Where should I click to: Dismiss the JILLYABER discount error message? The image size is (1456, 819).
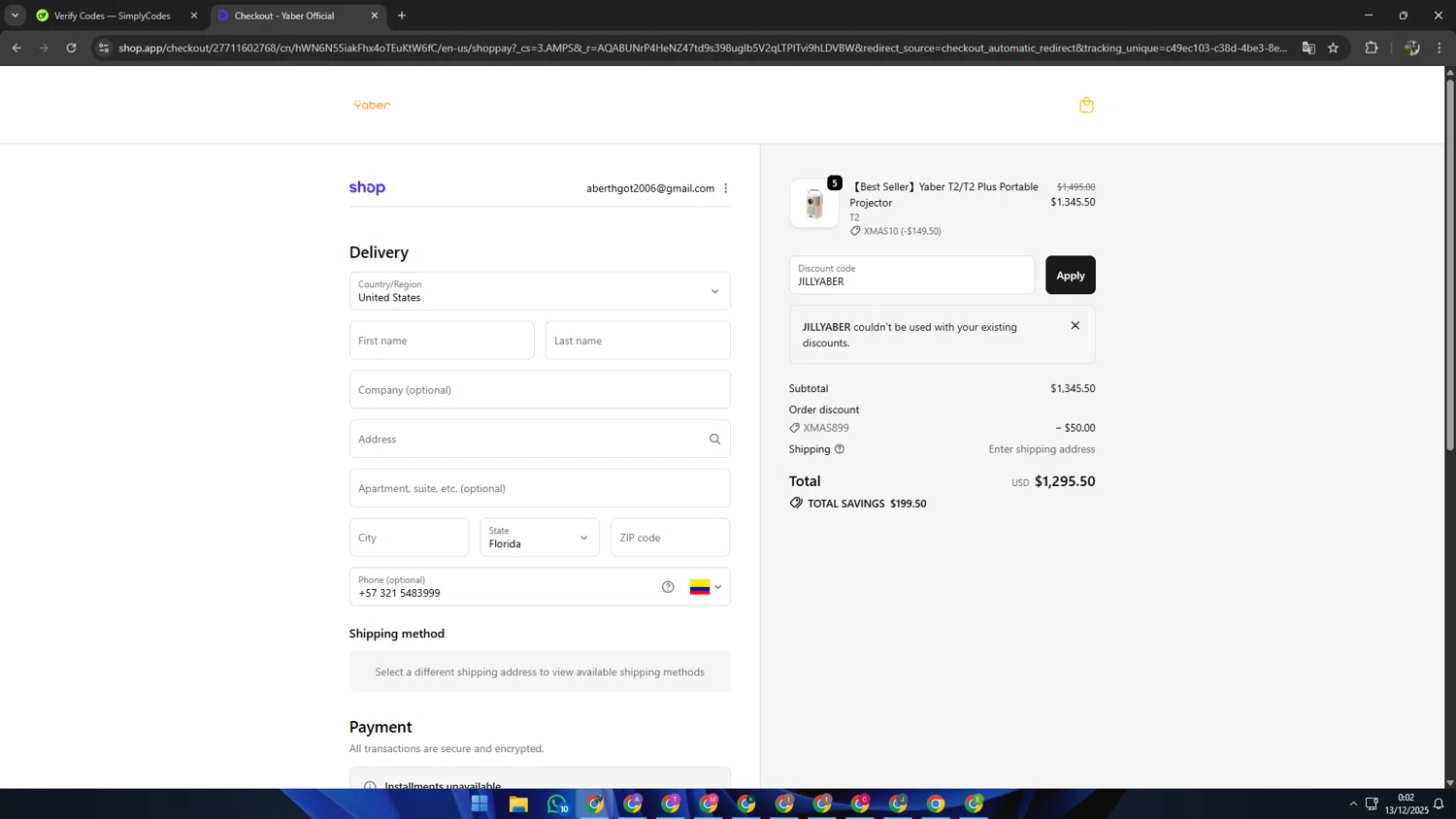(1075, 326)
